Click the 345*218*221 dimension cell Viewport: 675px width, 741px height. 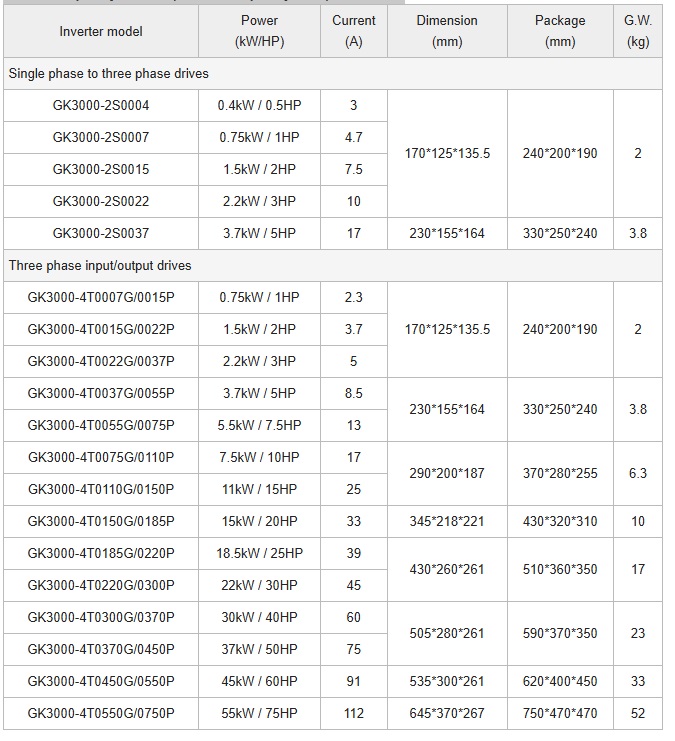pos(447,521)
